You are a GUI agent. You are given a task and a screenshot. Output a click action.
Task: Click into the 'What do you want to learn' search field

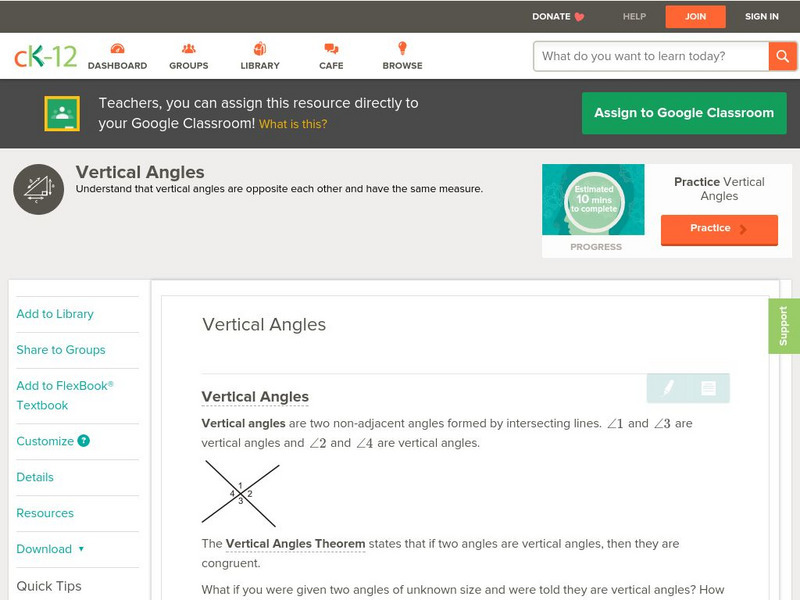point(651,56)
